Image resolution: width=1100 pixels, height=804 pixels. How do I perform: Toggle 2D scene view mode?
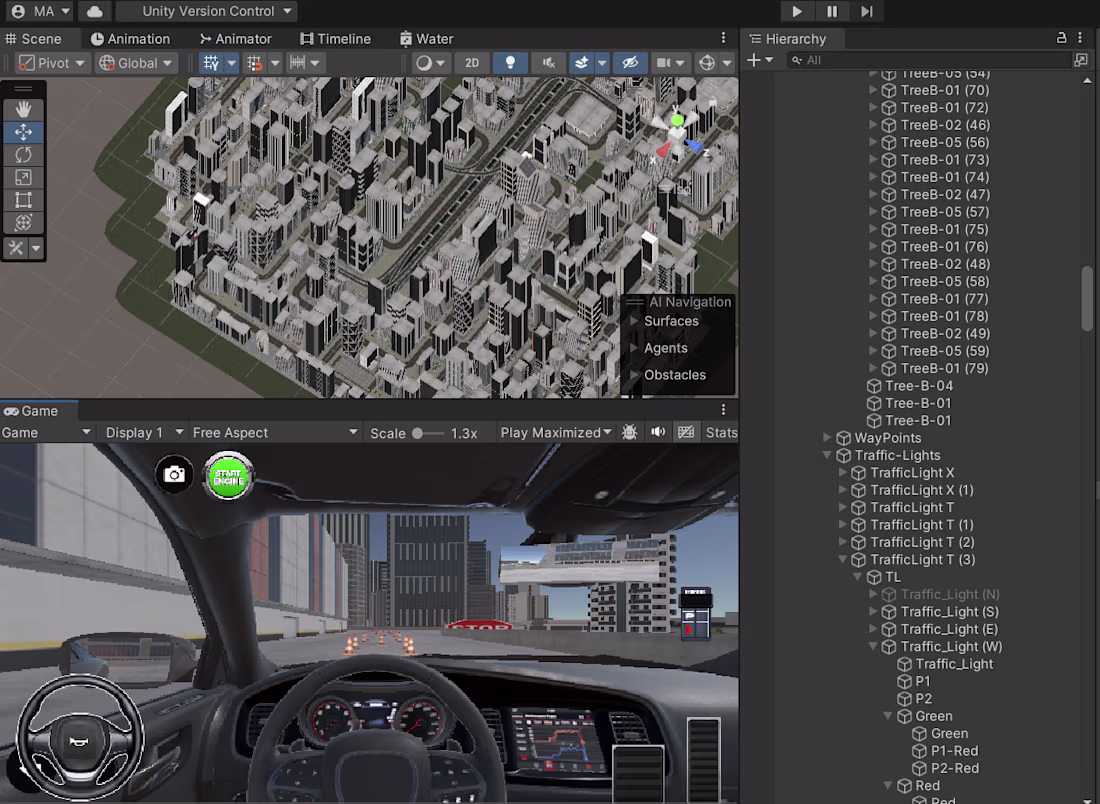[x=472, y=63]
